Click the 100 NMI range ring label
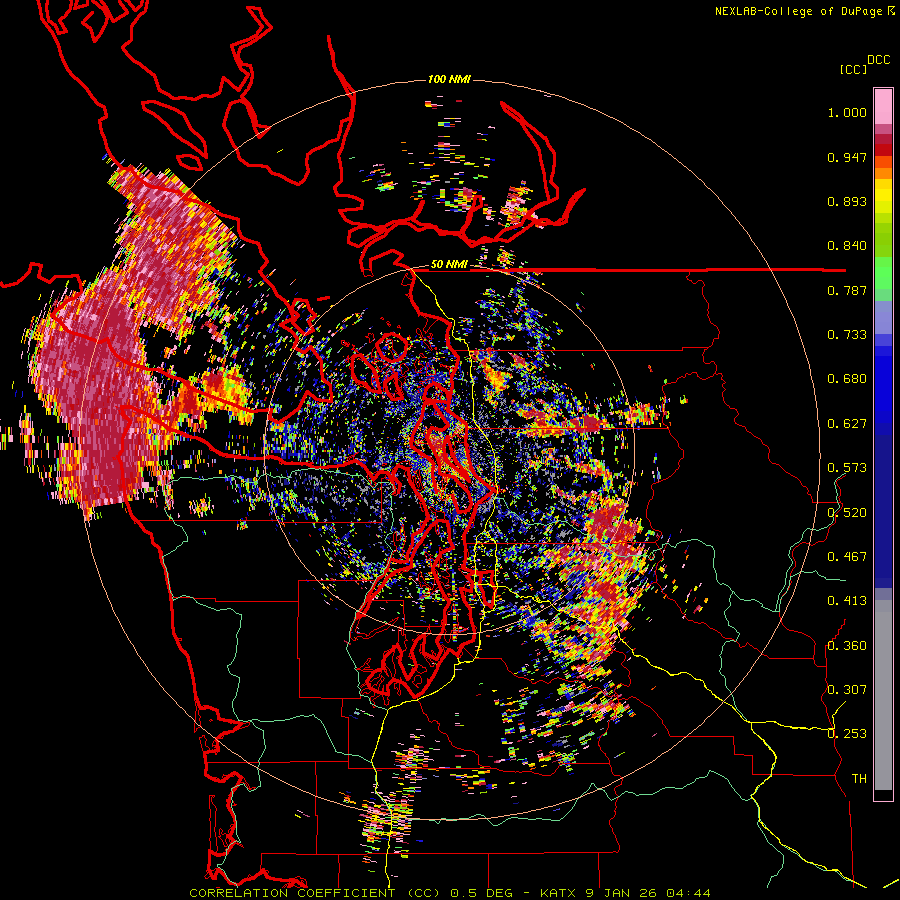Viewport: 900px width, 900px height. point(449,79)
